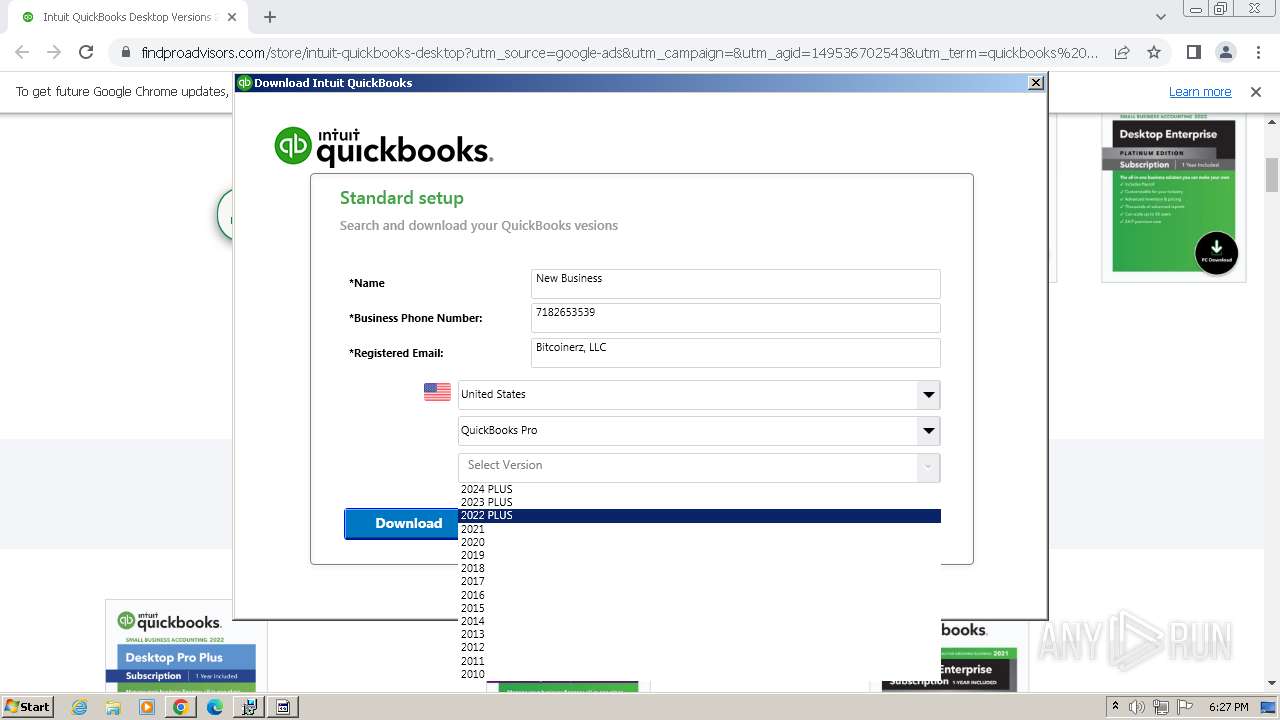The width and height of the screenshot is (1280, 720).
Task: Close the Intuit QuickBooks Desktop tab
Action: [x=233, y=17]
